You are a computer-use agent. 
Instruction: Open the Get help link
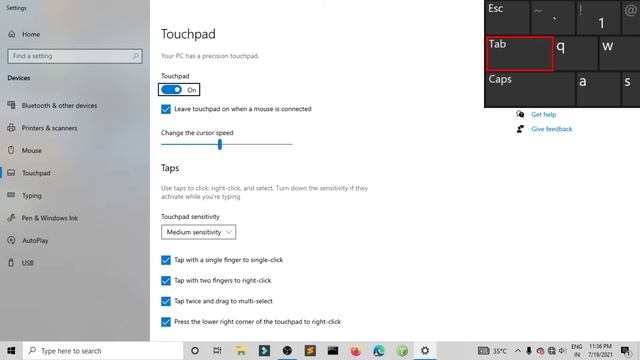pyautogui.click(x=543, y=114)
